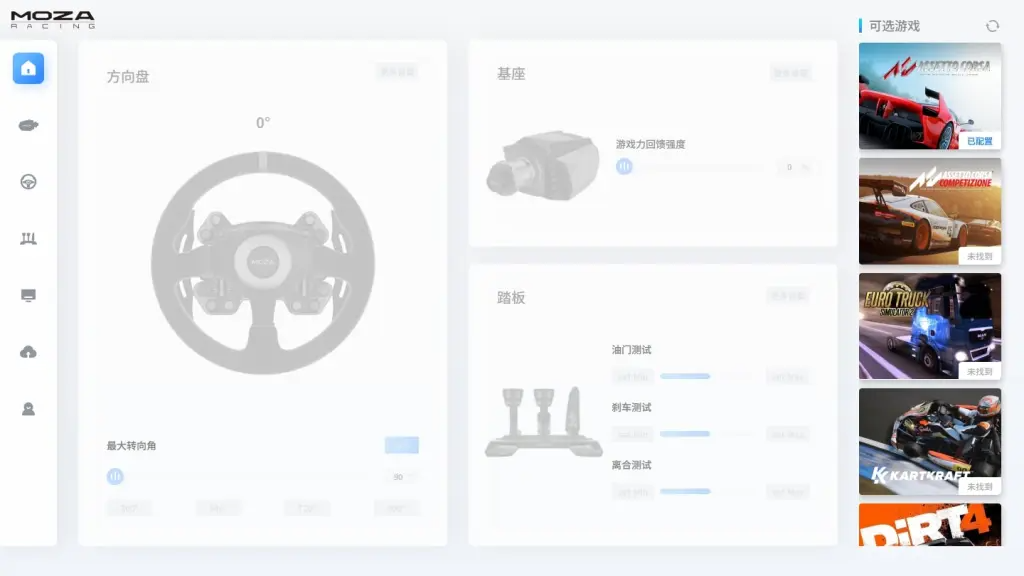Click the faded button in 踏板 header
1024x576 pixels.
788,296
